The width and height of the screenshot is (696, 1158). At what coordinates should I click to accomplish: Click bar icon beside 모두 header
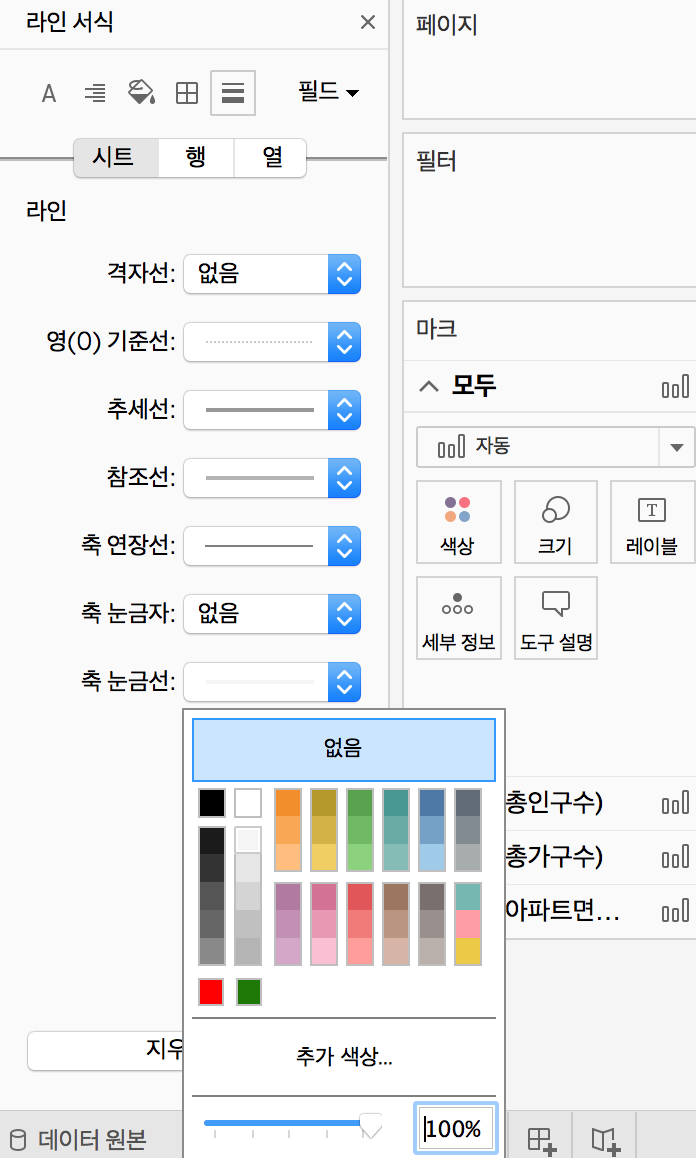pos(675,386)
